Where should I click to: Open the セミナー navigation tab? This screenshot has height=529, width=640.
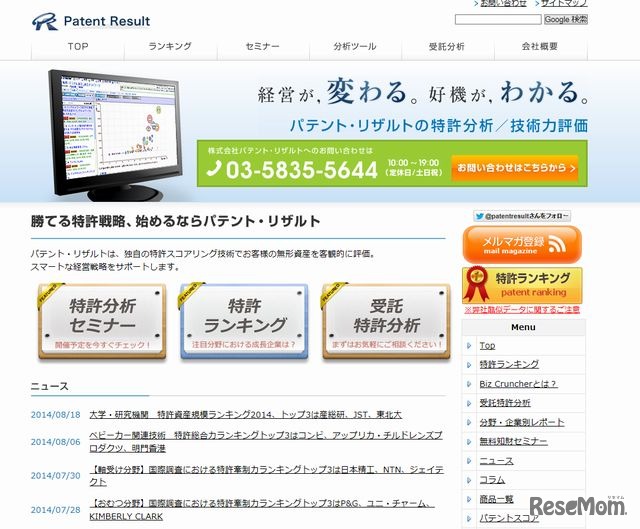263,47
